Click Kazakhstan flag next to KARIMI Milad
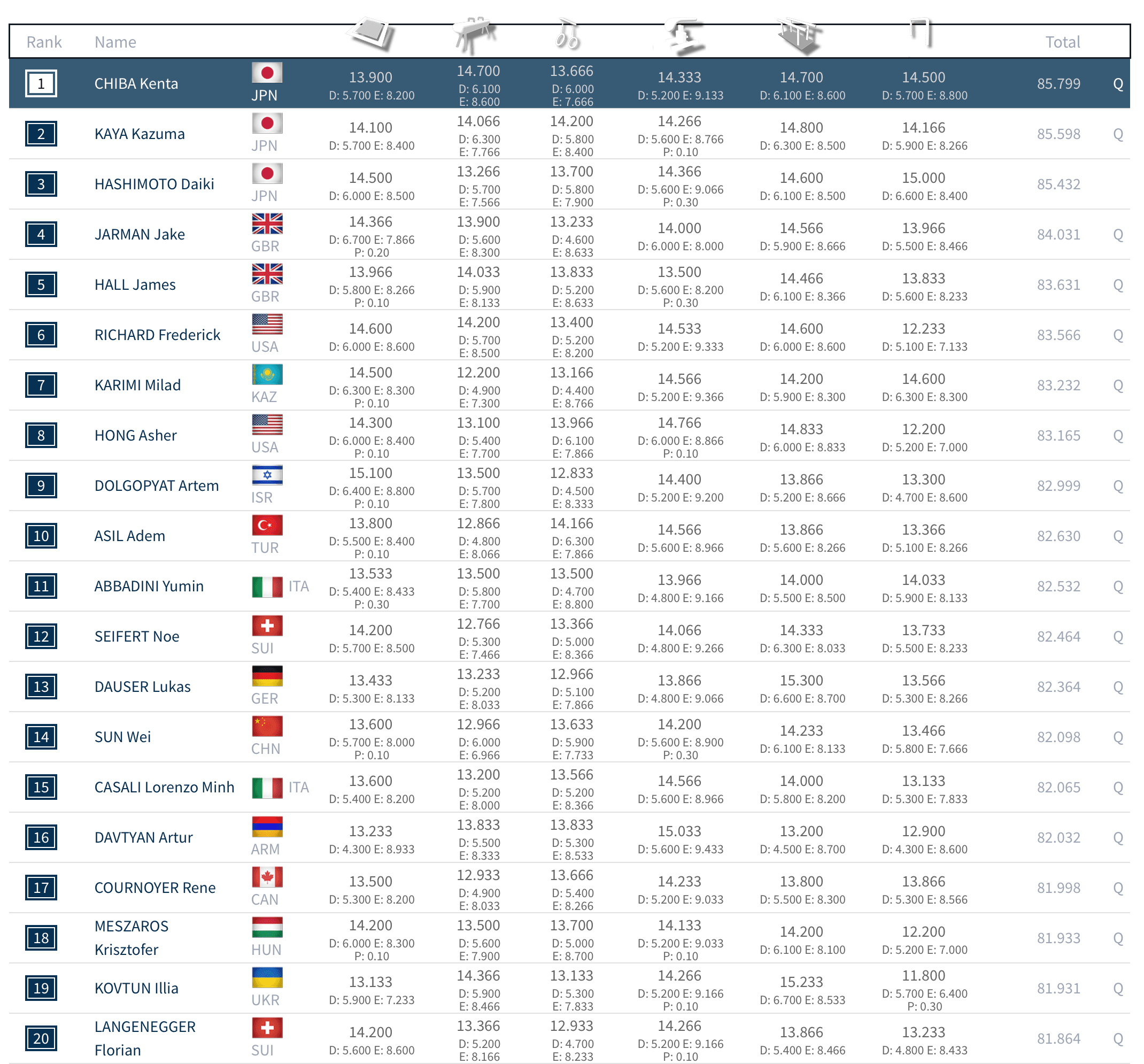This screenshot has width=1144, height=1064. pyautogui.click(x=267, y=375)
